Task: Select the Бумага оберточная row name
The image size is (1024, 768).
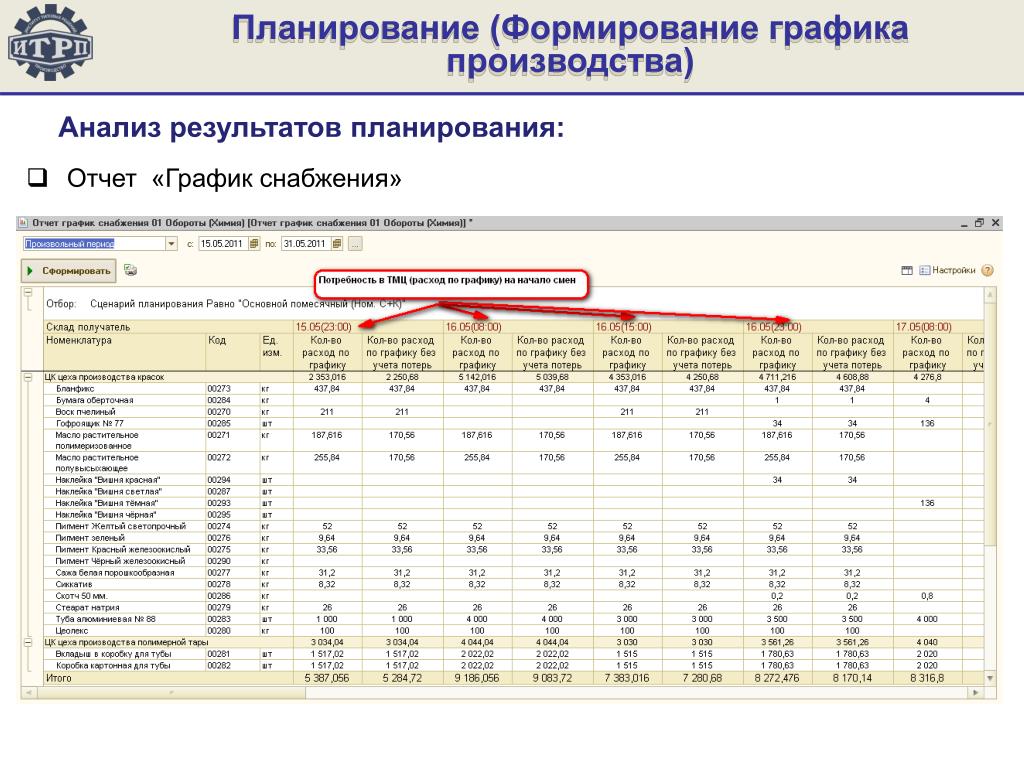Action: (x=95, y=400)
